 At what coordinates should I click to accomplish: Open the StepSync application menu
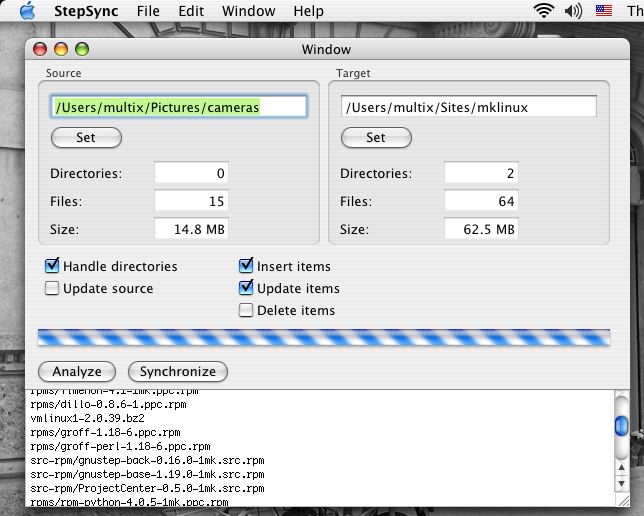(x=86, y=11)
